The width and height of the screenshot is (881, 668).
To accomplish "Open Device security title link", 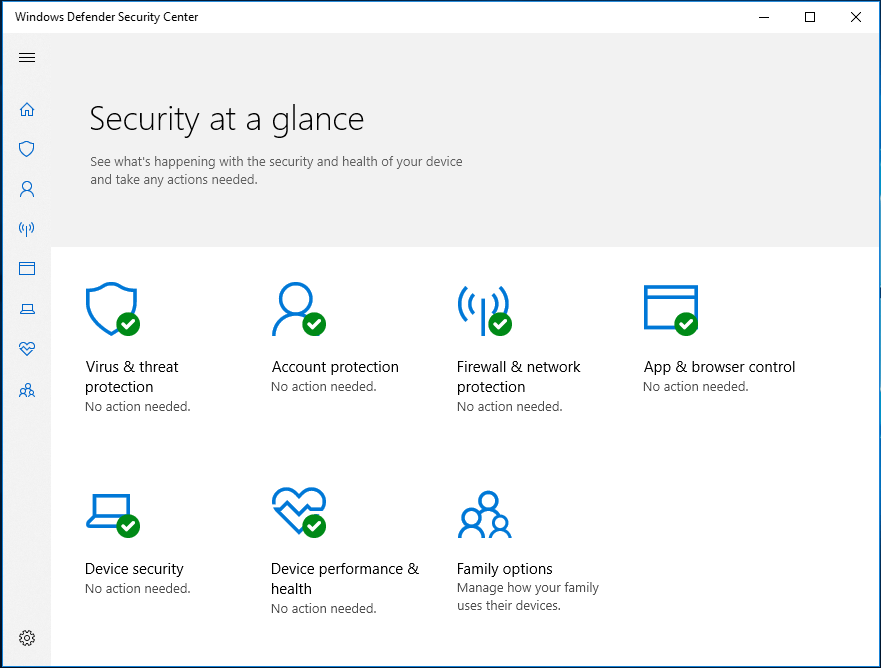I will (x=134, y=569).
